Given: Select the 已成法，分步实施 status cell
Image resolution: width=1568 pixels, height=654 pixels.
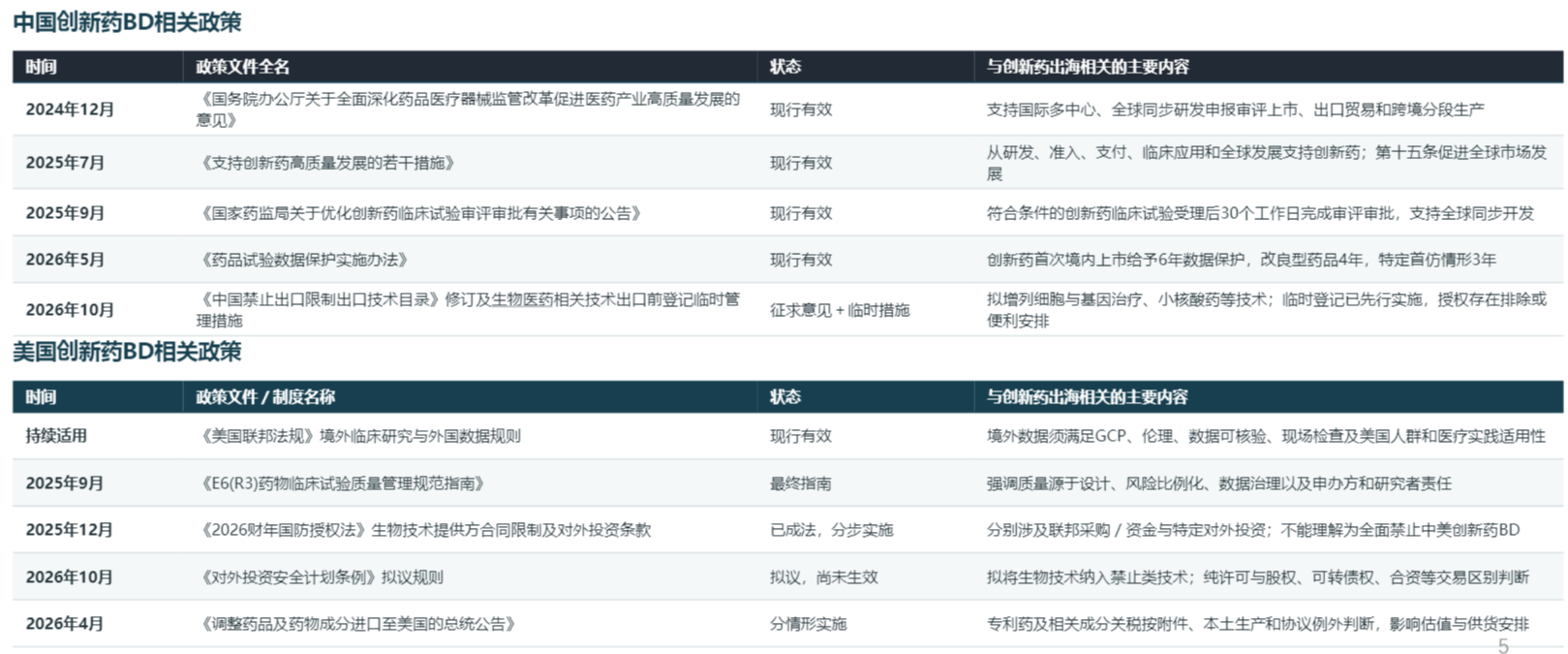Looking at the screenshot, I should tap(832, 530).
